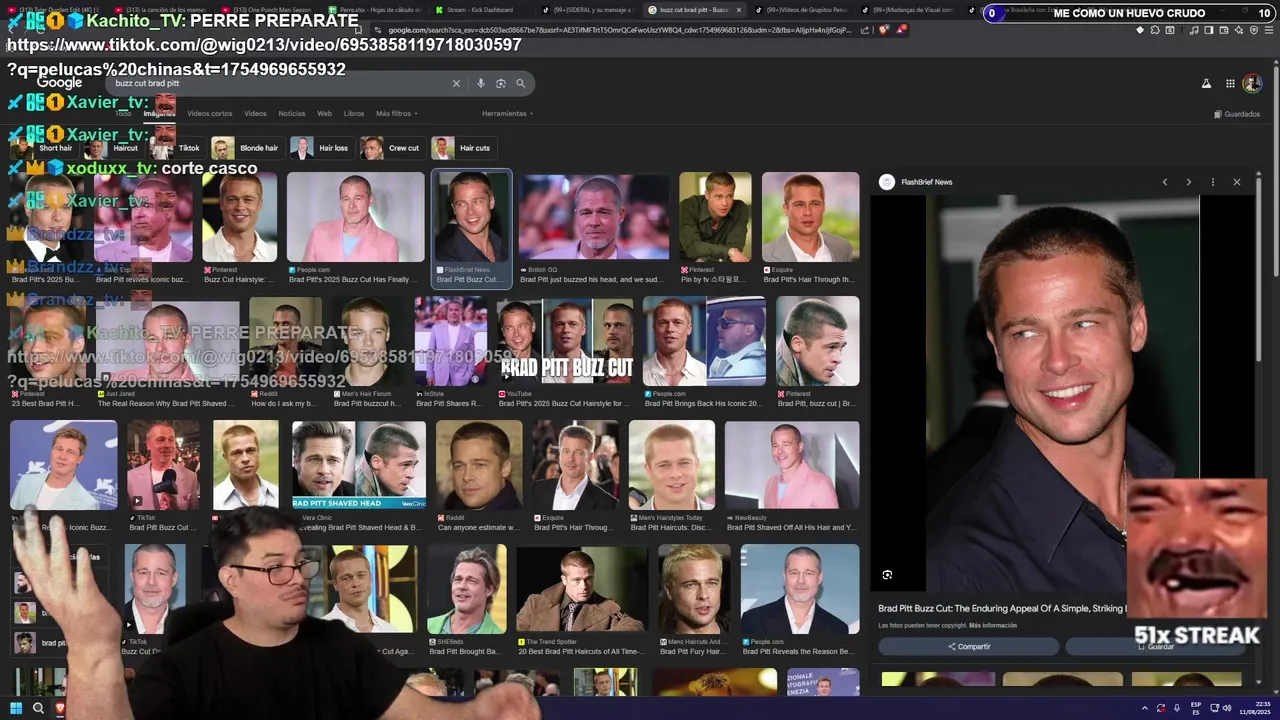The image size is (1280, 720).
Task: Switch to Web results tab
Action: pyautogui.click(x=324, y=114)
